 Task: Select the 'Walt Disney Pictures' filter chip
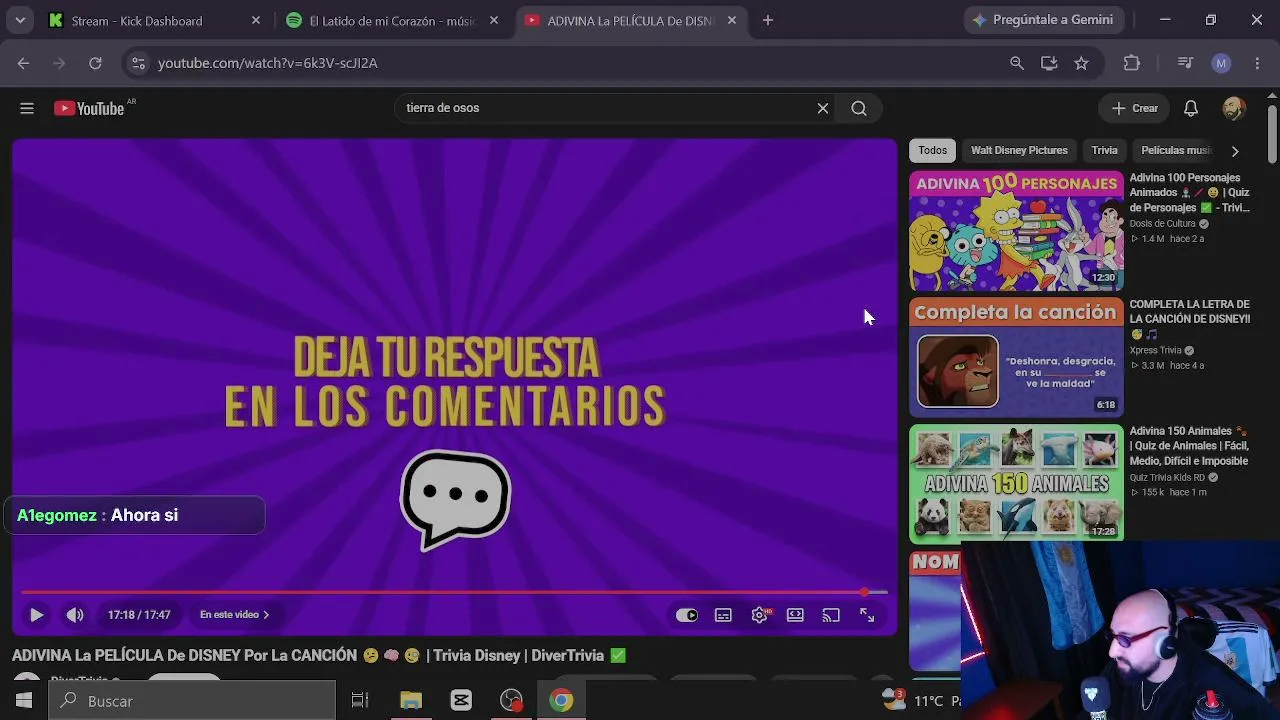[x=1019, y=150]
